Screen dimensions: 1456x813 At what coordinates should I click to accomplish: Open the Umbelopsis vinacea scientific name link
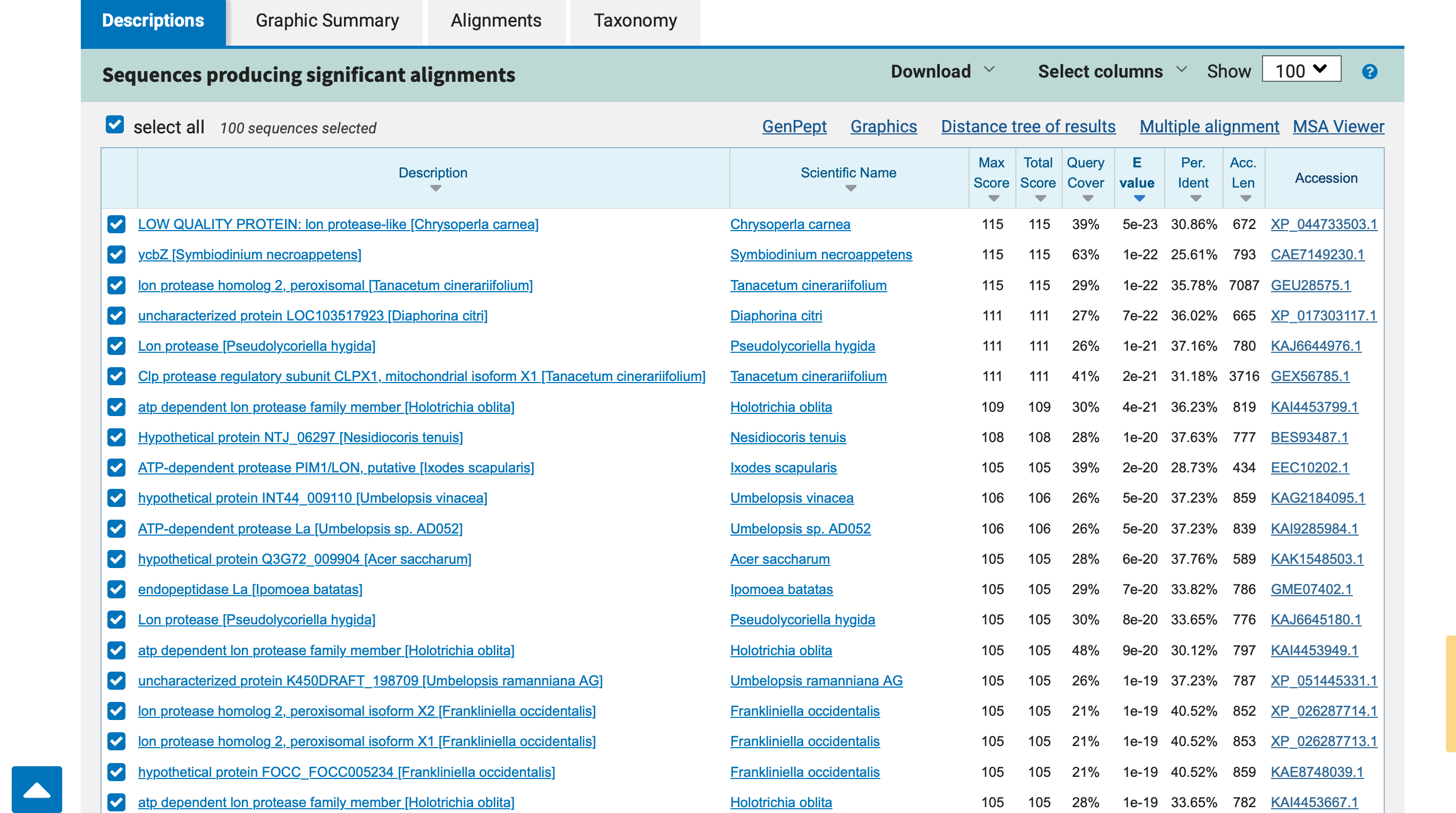[x=792, y=498]
